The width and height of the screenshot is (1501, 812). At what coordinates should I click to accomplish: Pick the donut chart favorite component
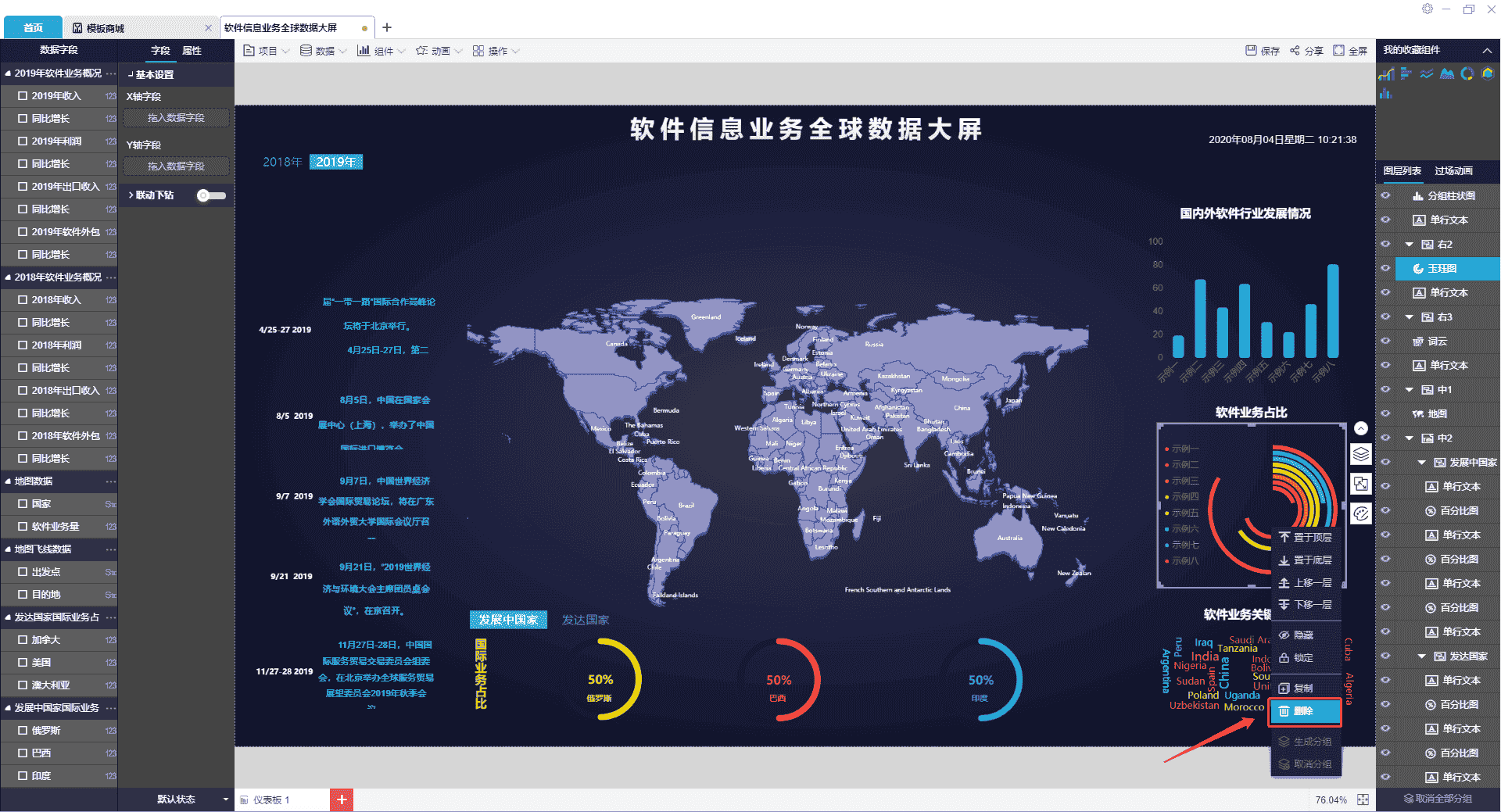[x=1467, y=73]
